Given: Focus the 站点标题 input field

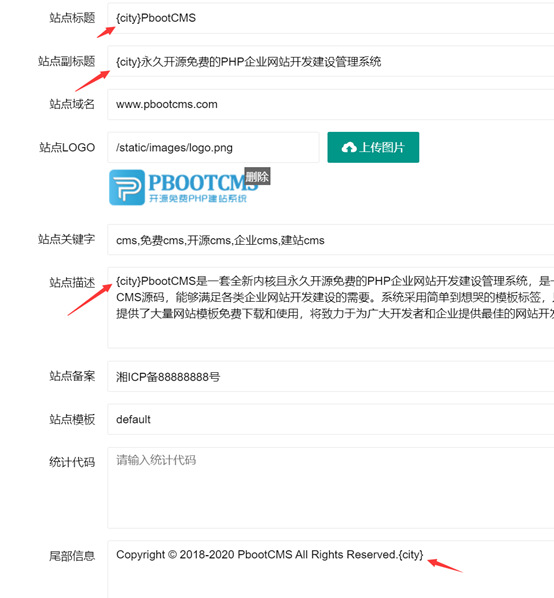Looking at the screenshot, I should tap(331, 18).
